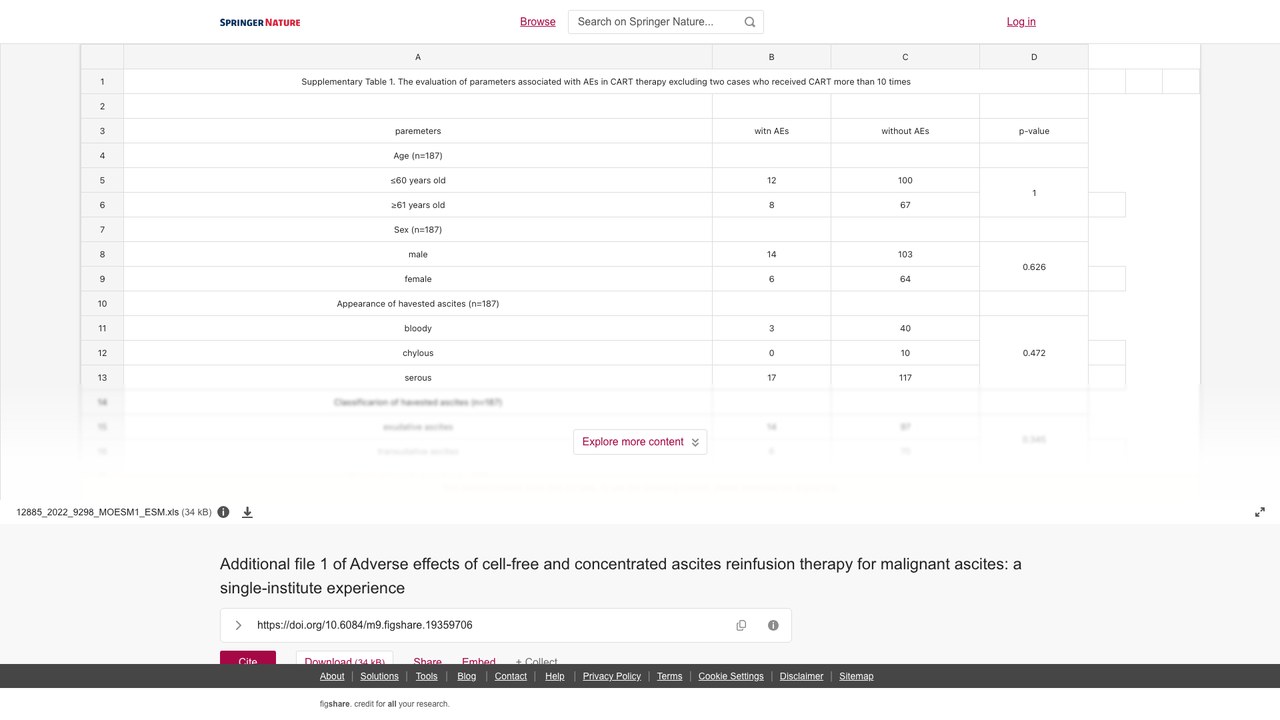Click the file name 12885_2022_9298_MOESM1_ESM.xls
The width and height of the screenshot is (1280, 720).
coord(97,512)
